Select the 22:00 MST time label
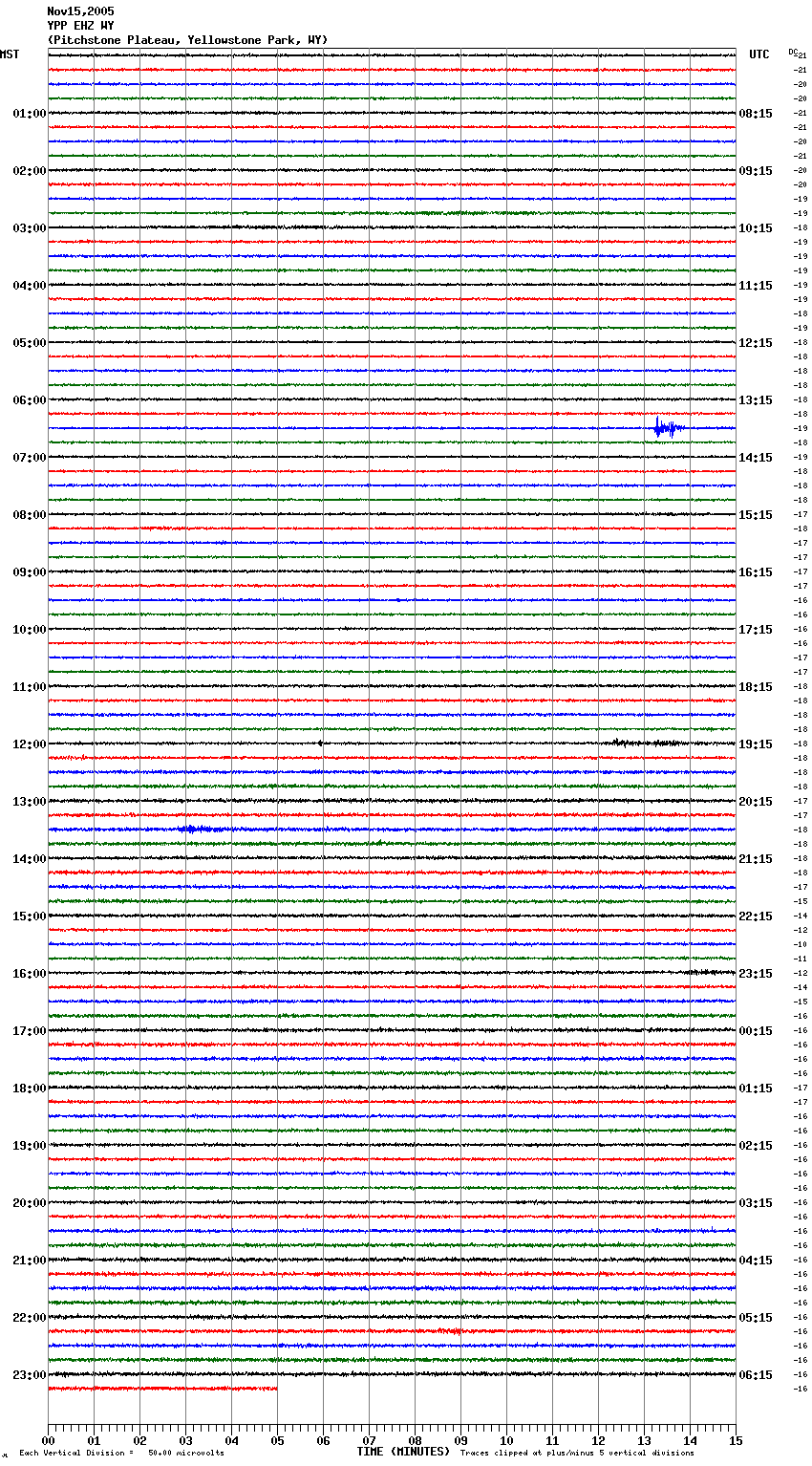The image size is (812, 1466). (x=30, y=1318)
